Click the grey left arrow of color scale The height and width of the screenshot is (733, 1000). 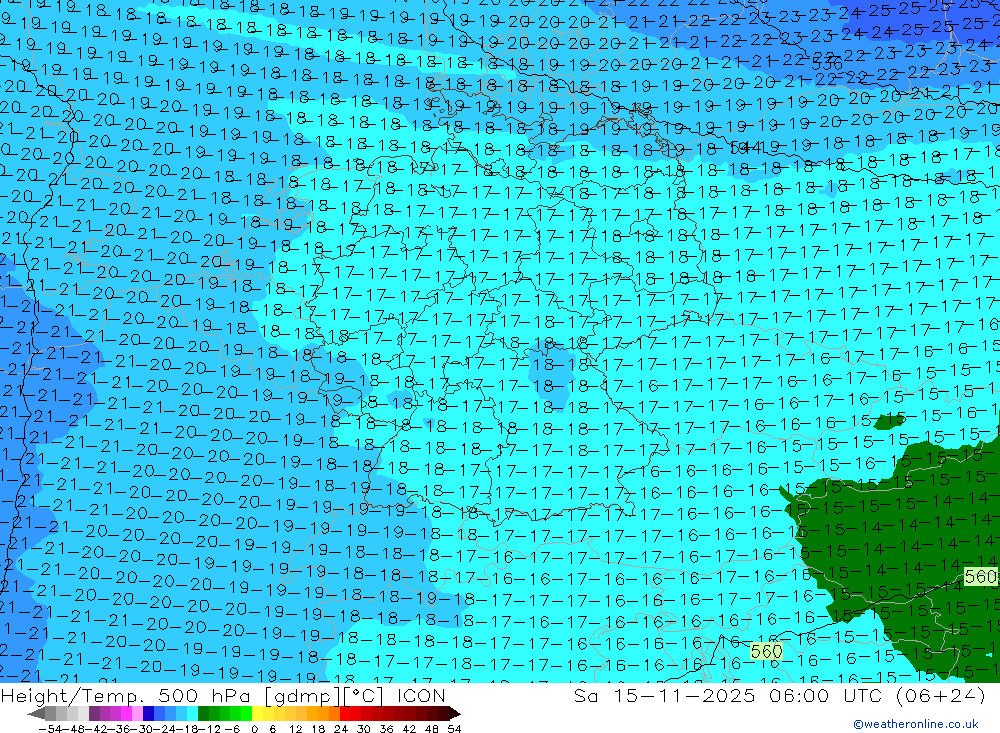36,714
